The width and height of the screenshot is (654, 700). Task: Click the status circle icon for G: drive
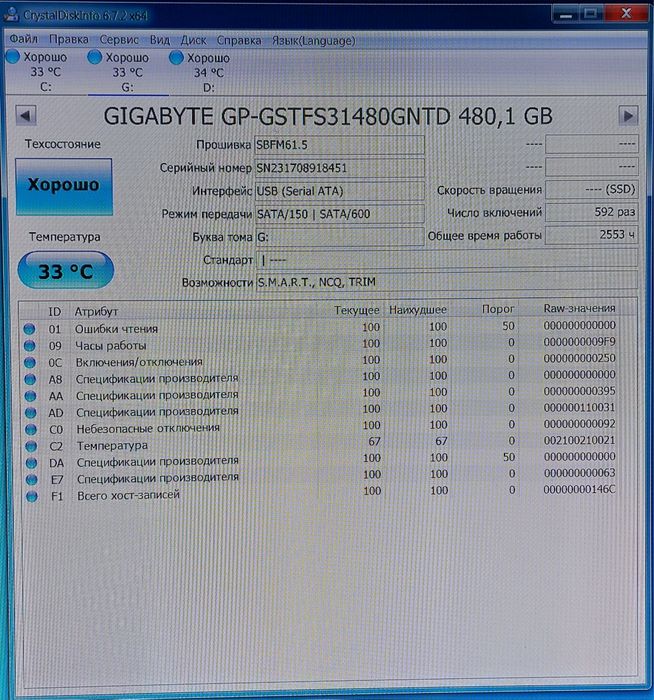coord(95,57)
